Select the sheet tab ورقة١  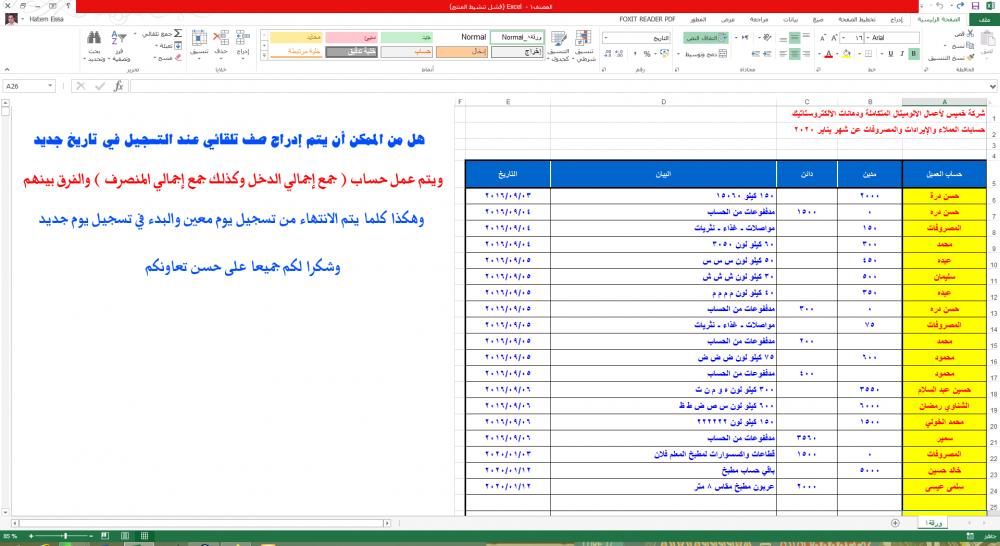click(933, 523)
